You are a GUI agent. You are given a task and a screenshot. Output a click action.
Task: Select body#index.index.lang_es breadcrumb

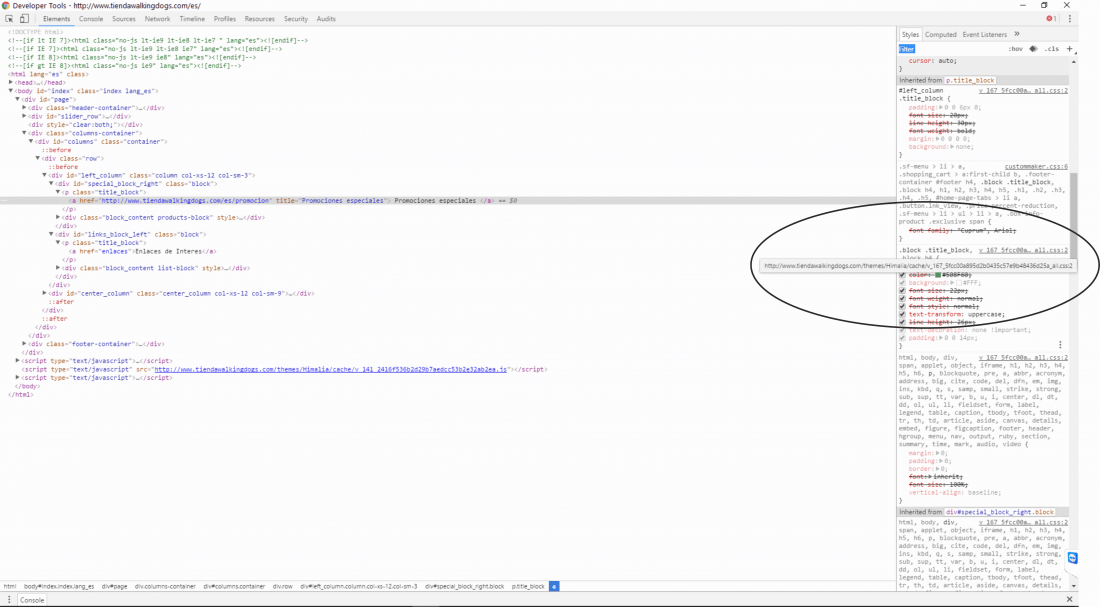click(x=59, y=586)
